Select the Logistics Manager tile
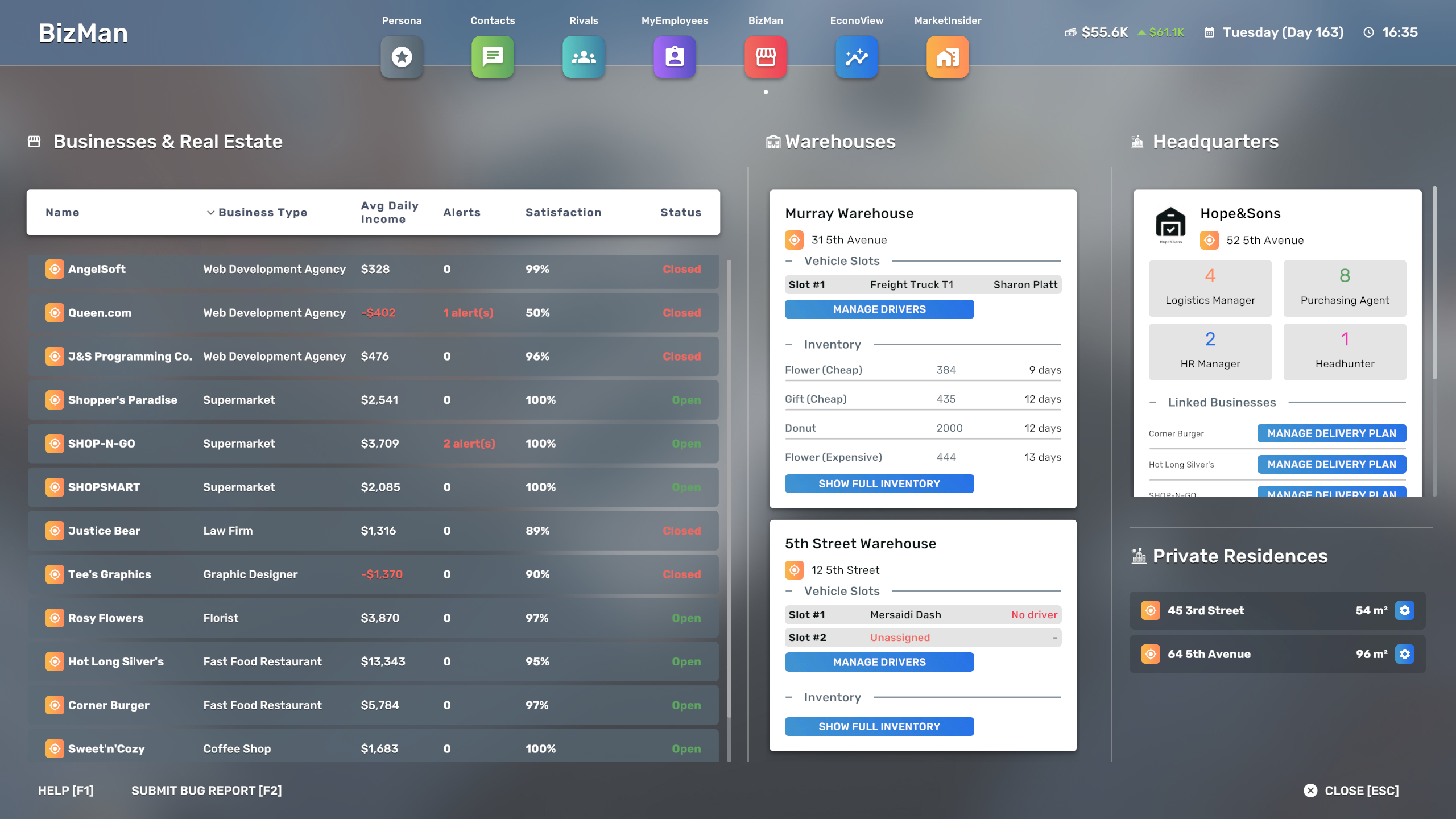Image resolution: width=1456 pixels, height=819 pixels. coord(1210,288)
